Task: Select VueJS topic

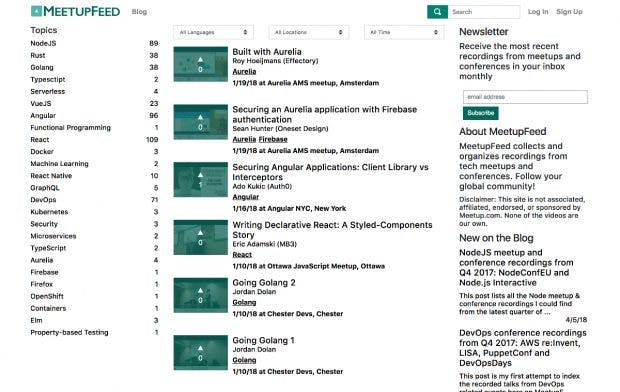Action: point(41,104)
